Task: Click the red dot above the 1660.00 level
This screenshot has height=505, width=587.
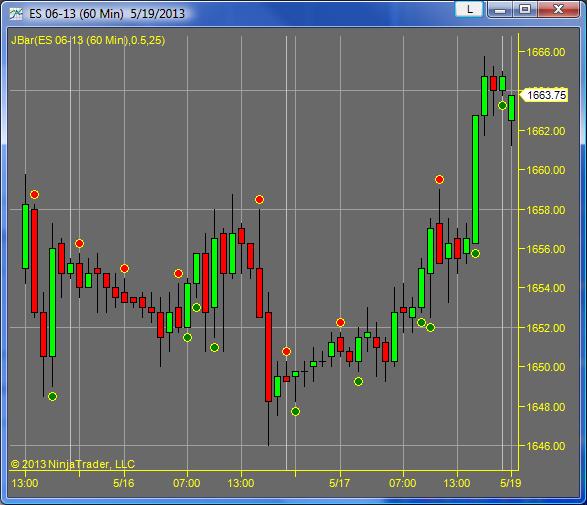Action: [x=440, y=180]
